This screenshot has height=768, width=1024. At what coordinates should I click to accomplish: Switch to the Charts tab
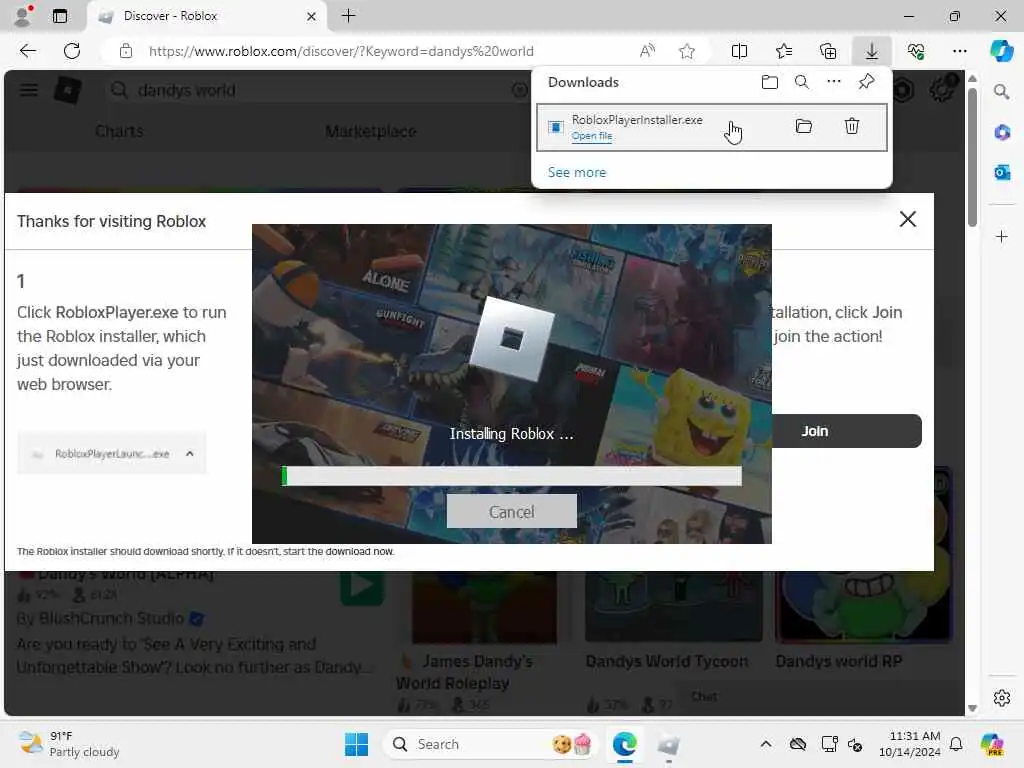tap(119, 131)
